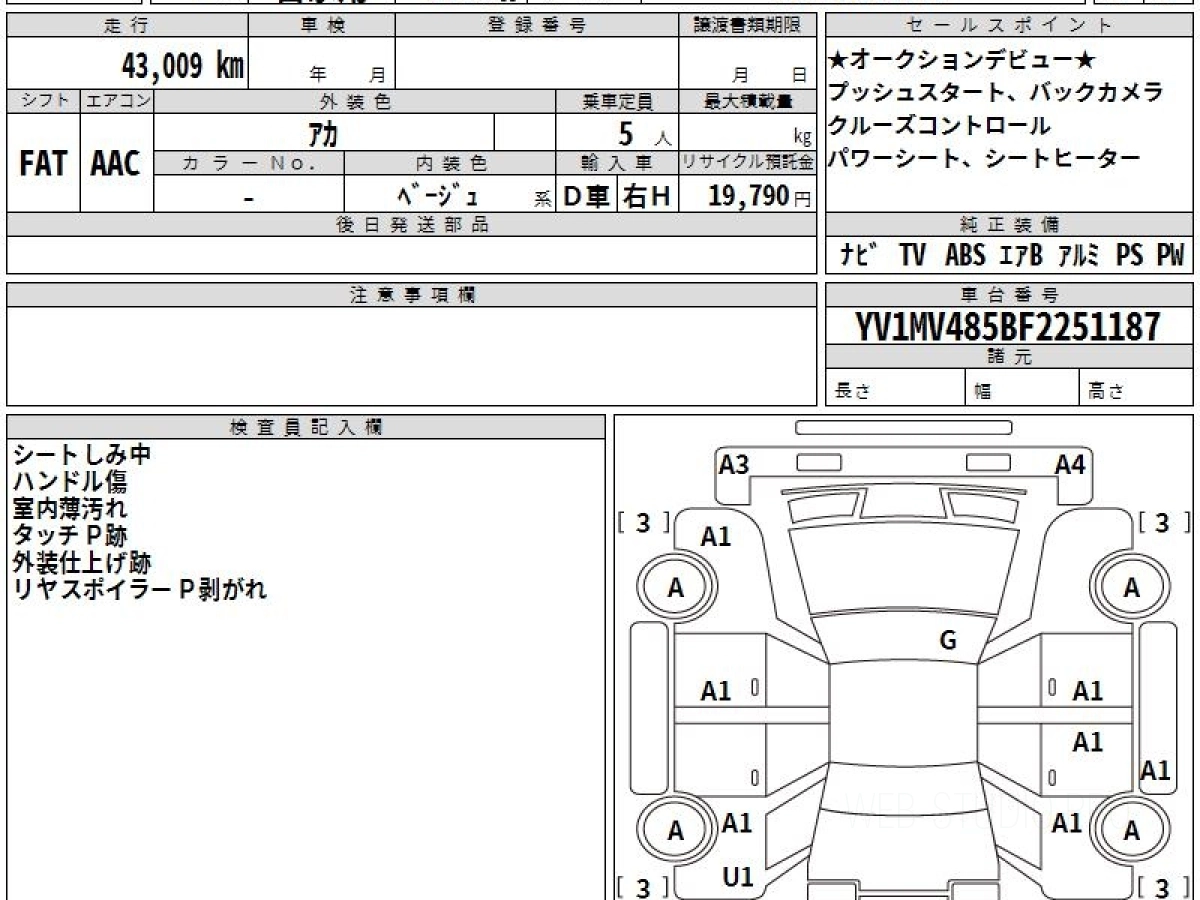Screen dimensions: 1200x900
Task: Click the 幅 dimension field
Action: coord(1023,388)
